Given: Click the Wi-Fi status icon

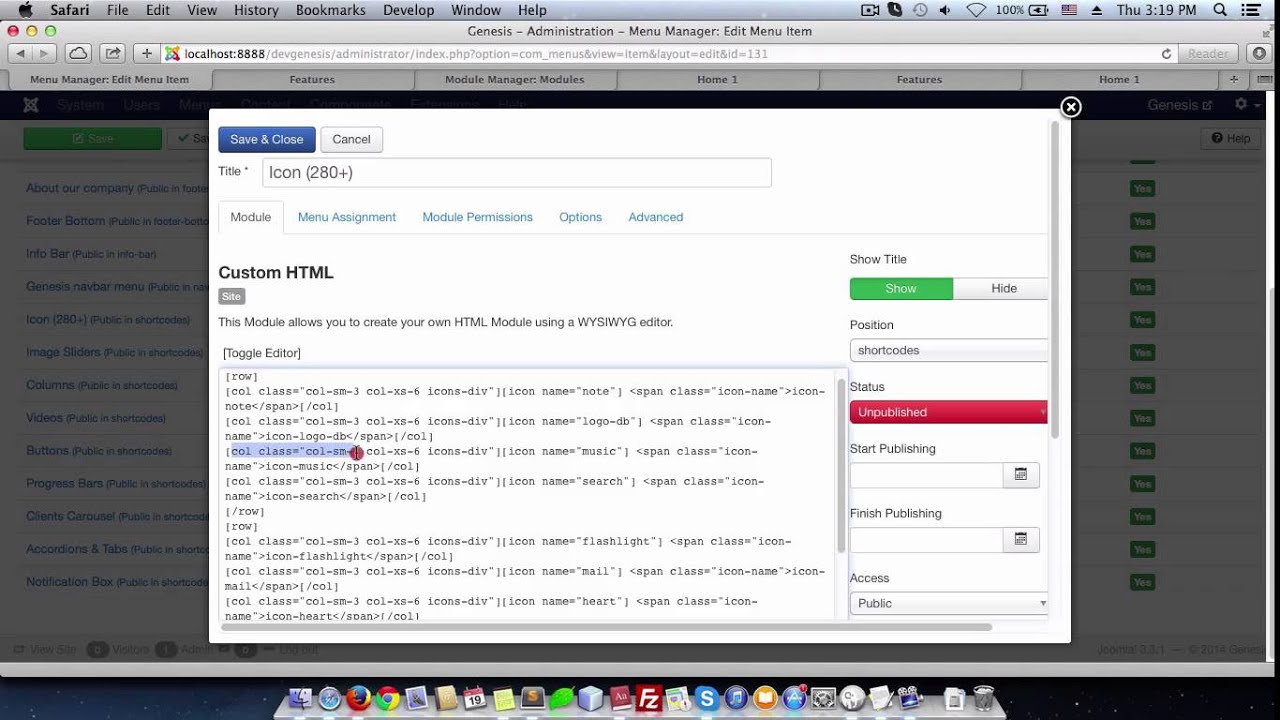Looking at the screenshot, I should click(x=976, y=10).
